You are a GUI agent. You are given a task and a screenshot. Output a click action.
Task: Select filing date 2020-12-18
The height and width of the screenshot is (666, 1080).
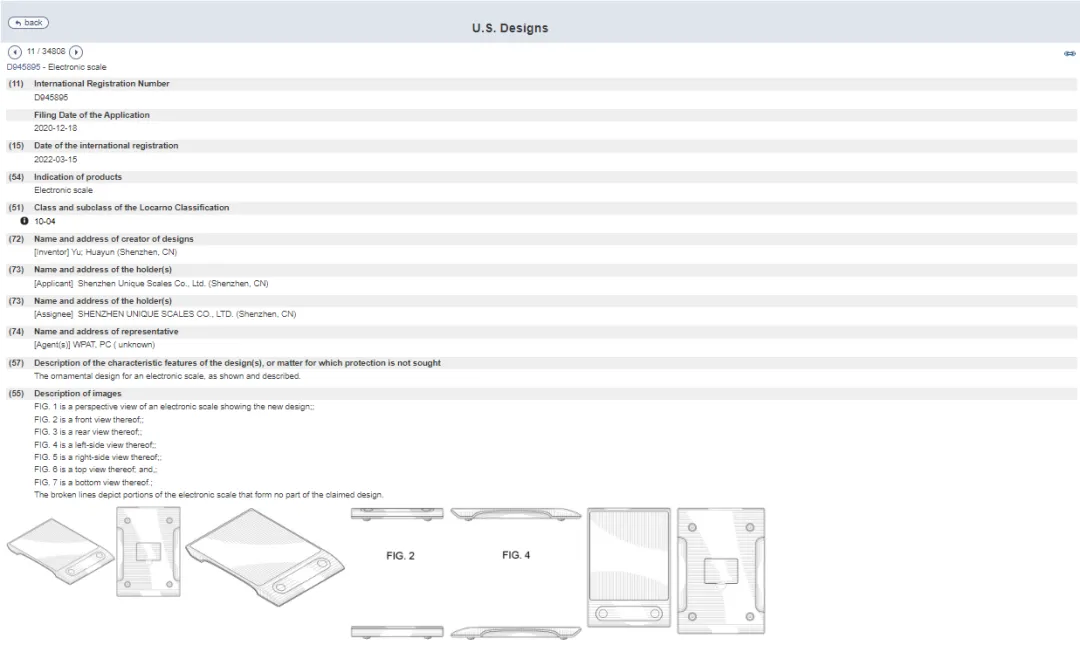point(56,129)
